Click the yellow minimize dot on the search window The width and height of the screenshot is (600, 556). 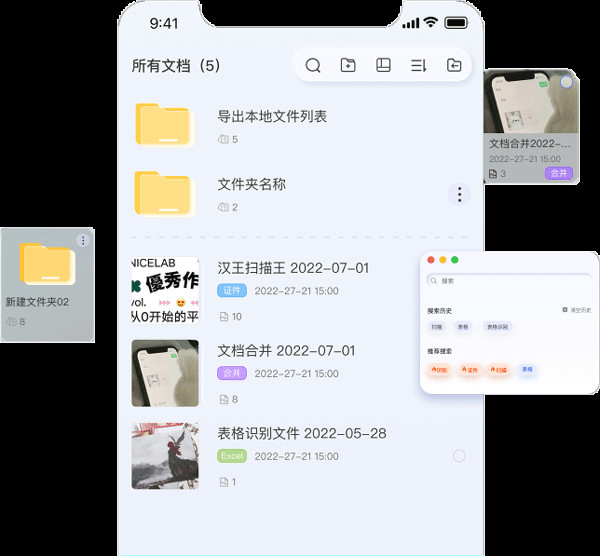pos(443,260)
